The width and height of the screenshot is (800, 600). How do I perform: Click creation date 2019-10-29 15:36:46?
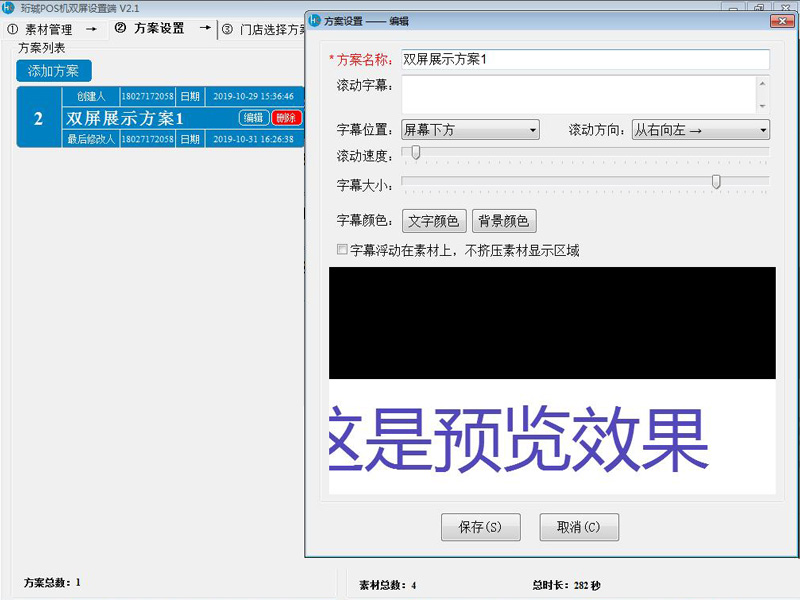click(254, 96)
